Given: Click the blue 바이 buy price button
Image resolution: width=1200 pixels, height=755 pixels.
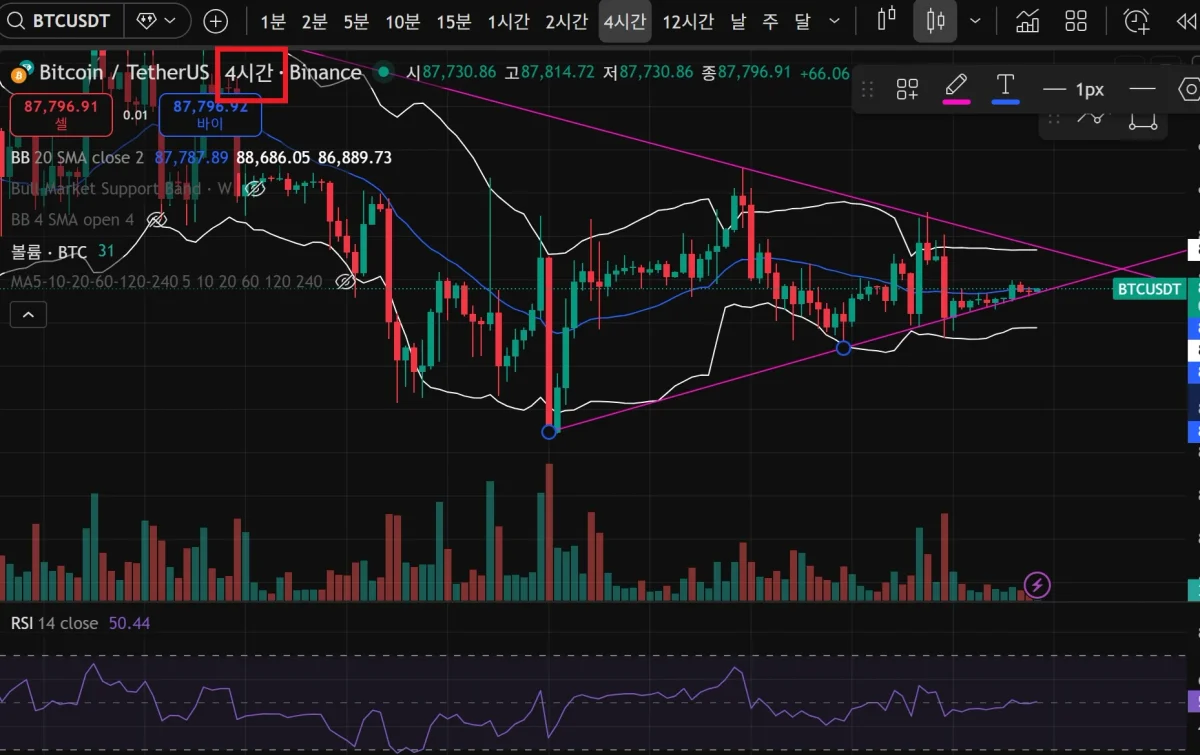Looking at the screenshot, I should point(211,114).
